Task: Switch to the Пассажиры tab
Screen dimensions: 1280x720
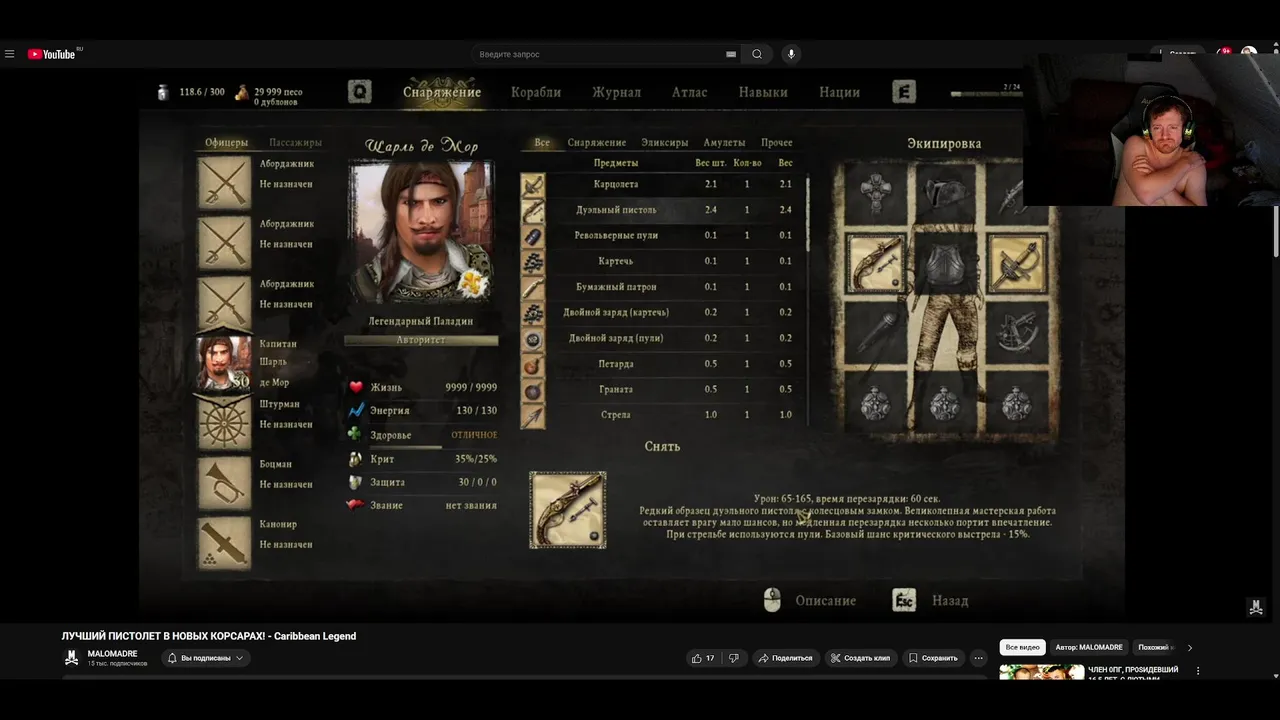Action: point(295,143)
